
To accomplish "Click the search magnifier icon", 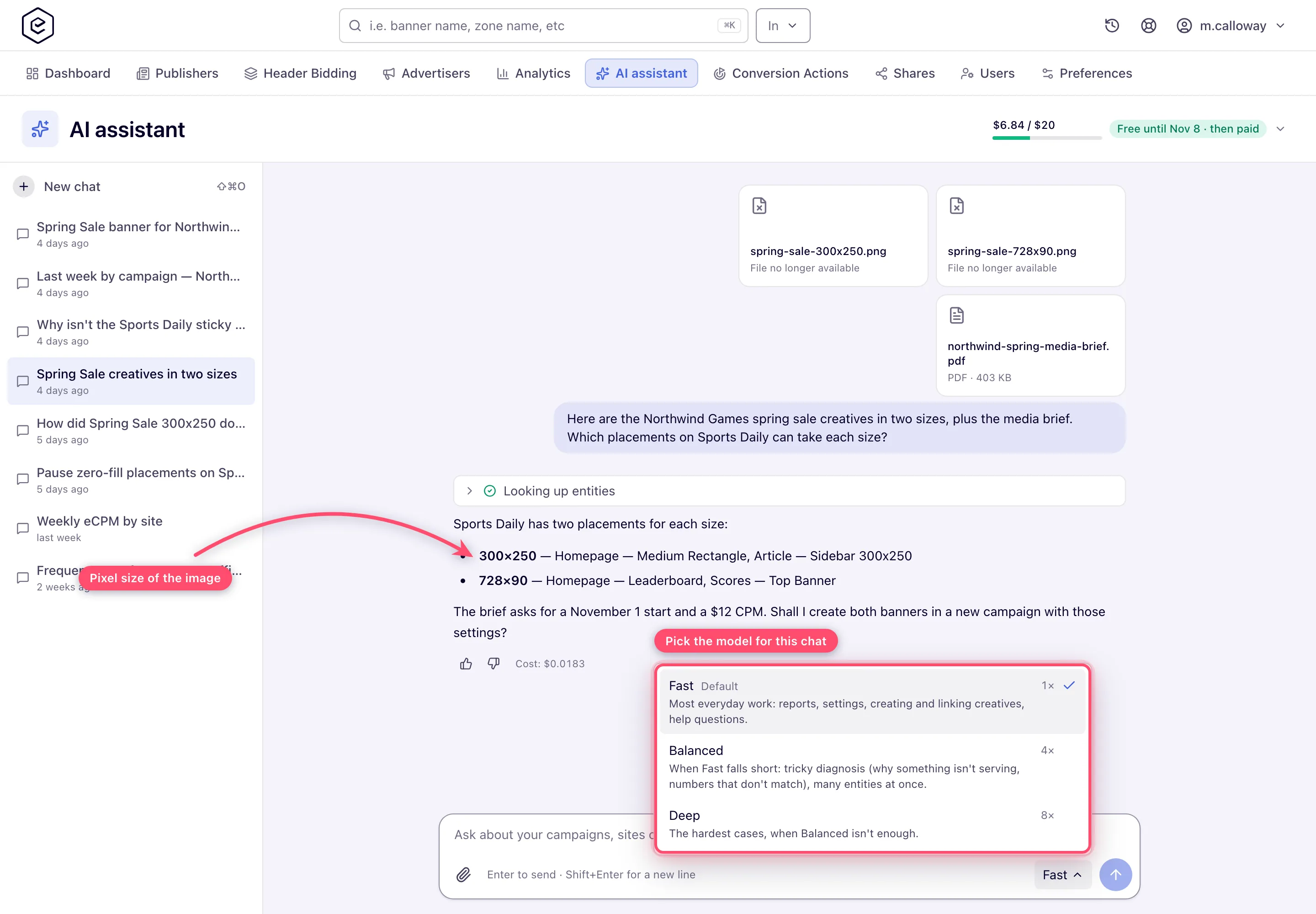I will point(355,26).
